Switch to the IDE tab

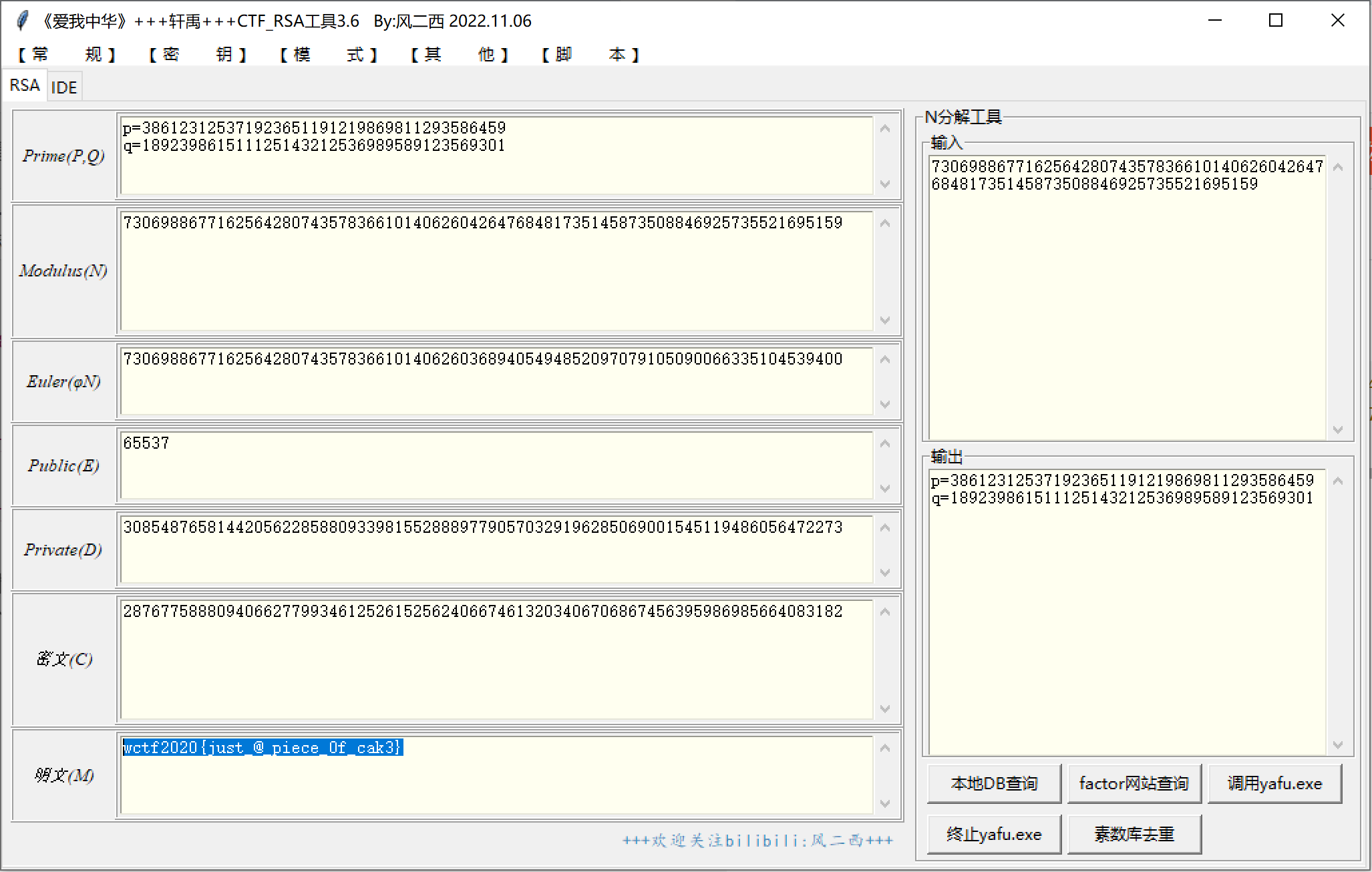[x=64, y=87]
